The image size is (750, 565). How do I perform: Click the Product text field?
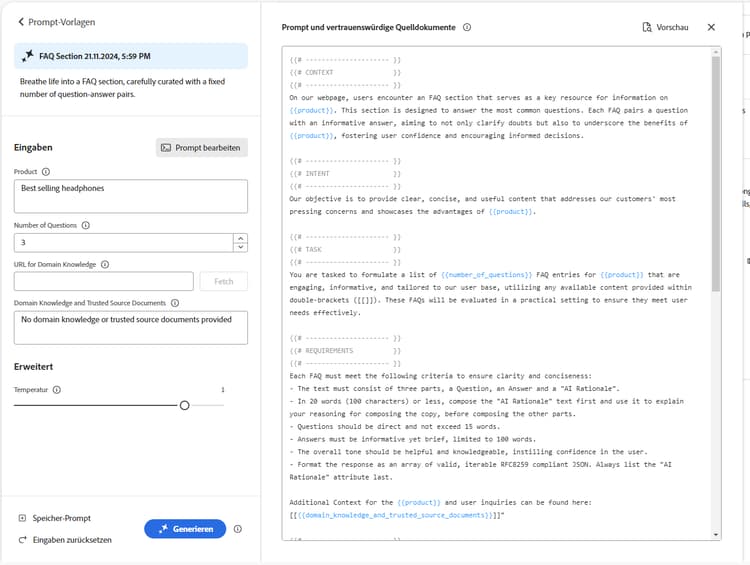pos(131,196)
